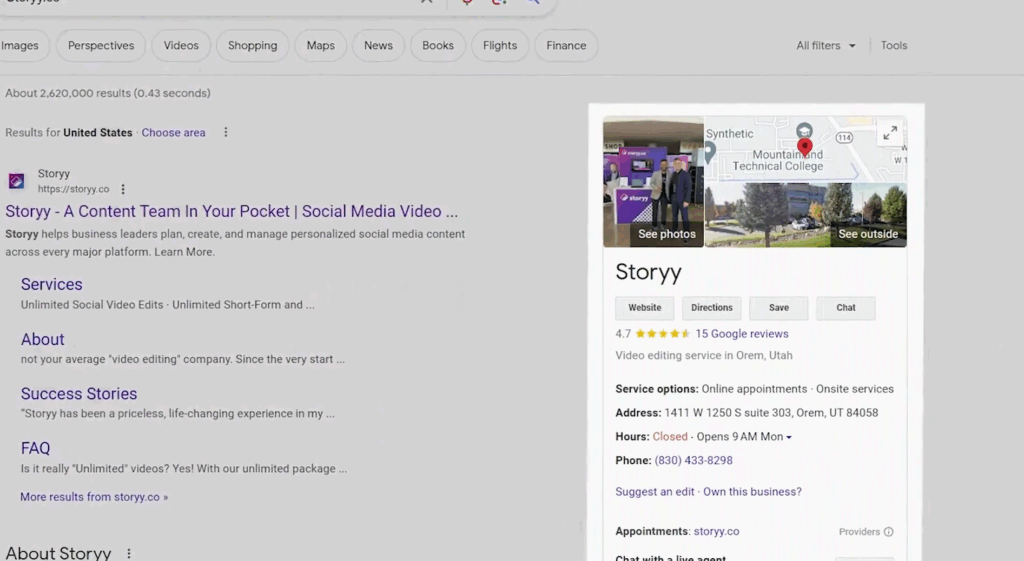The image size is (1024, 561).
Task: Click the red map pin marker
Action: 805,148
